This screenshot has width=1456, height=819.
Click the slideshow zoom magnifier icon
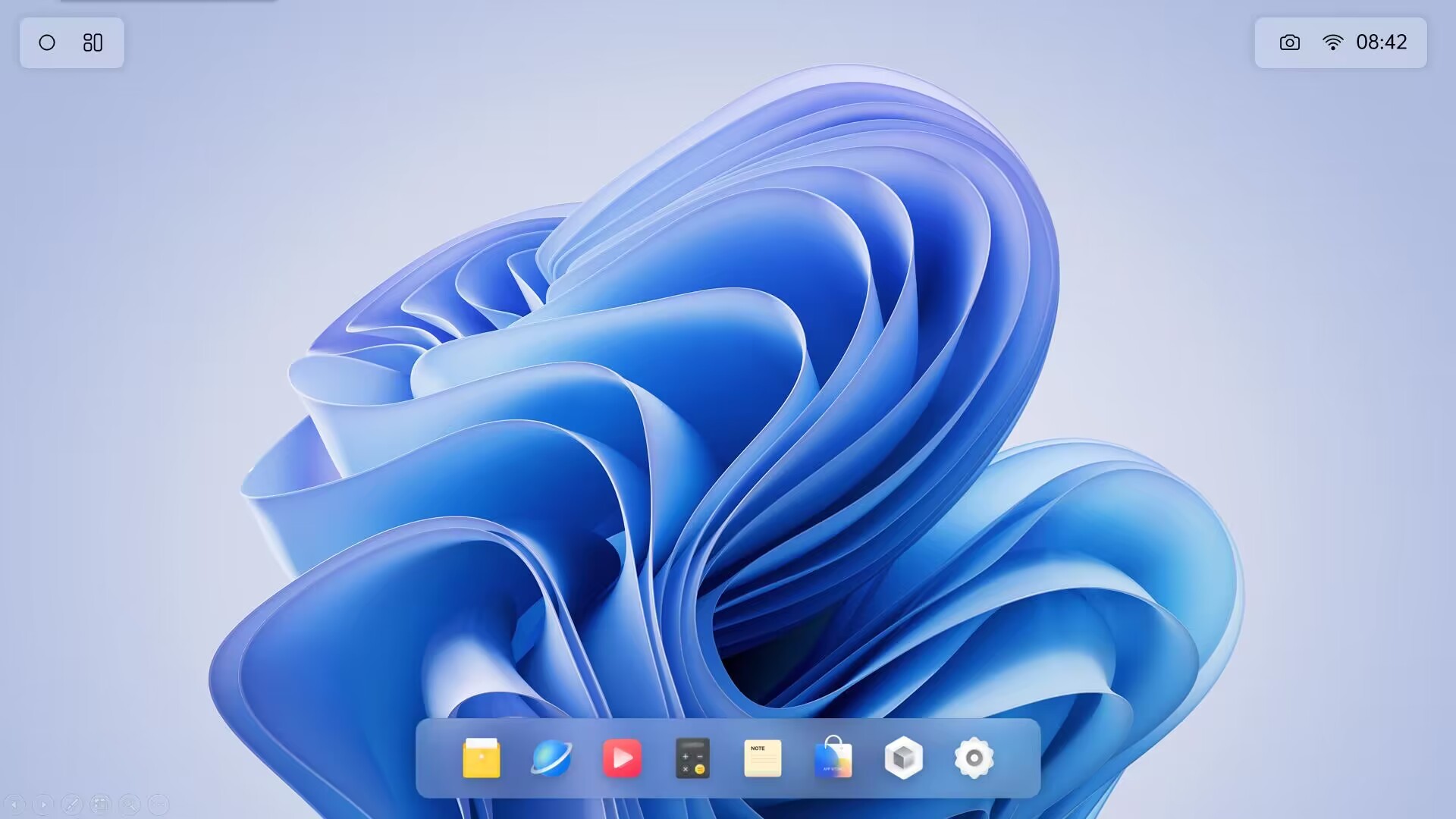[x=130, y=804]
